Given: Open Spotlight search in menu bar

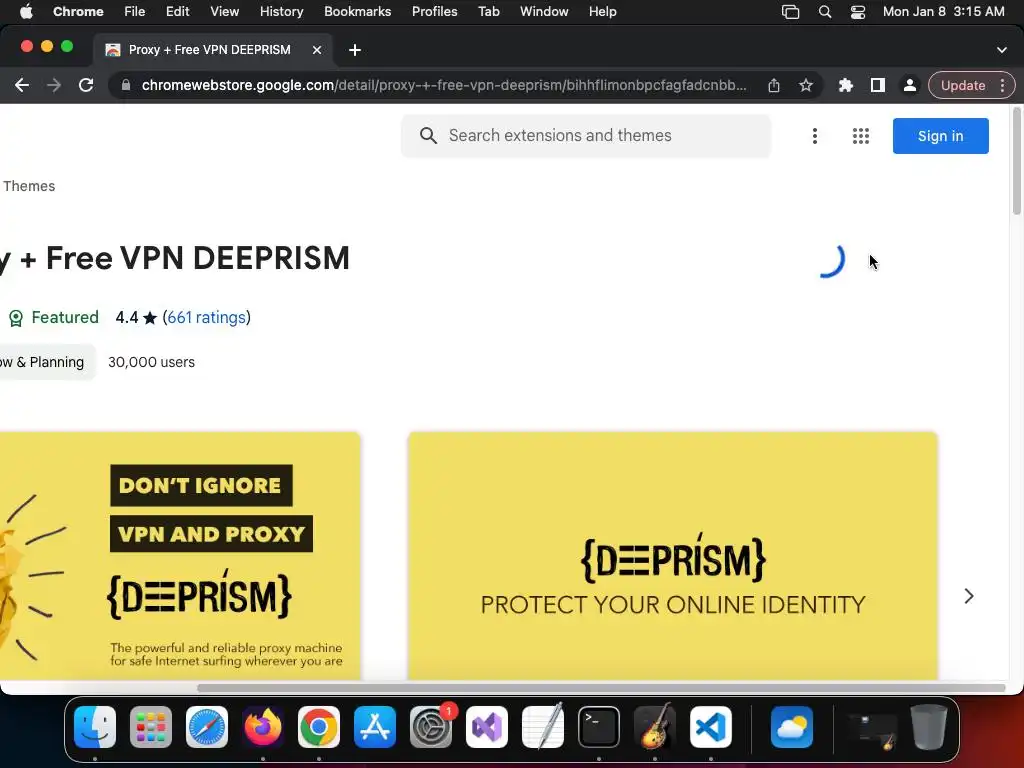Looking at the screenshot, I should 825,11.
